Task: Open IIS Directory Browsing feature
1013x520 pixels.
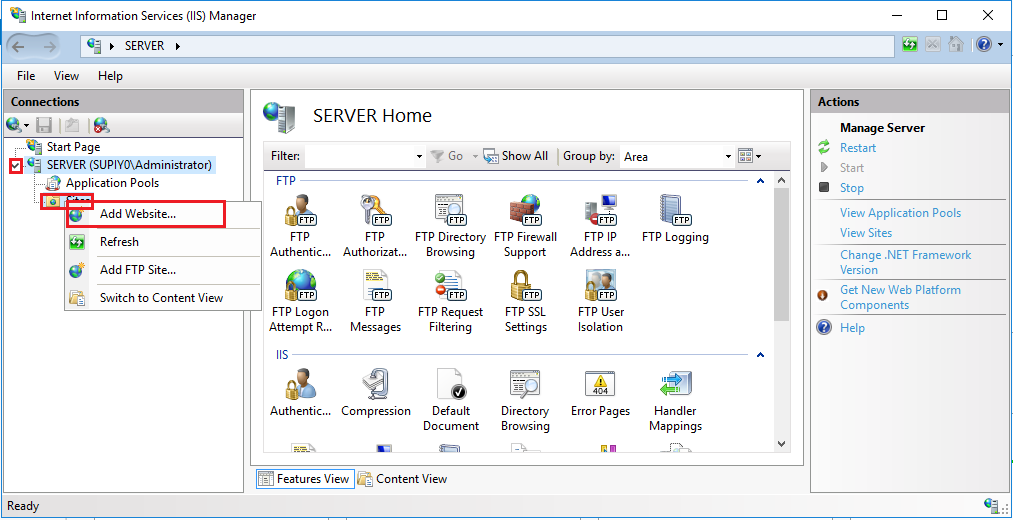Action: [x=525, y=400]
